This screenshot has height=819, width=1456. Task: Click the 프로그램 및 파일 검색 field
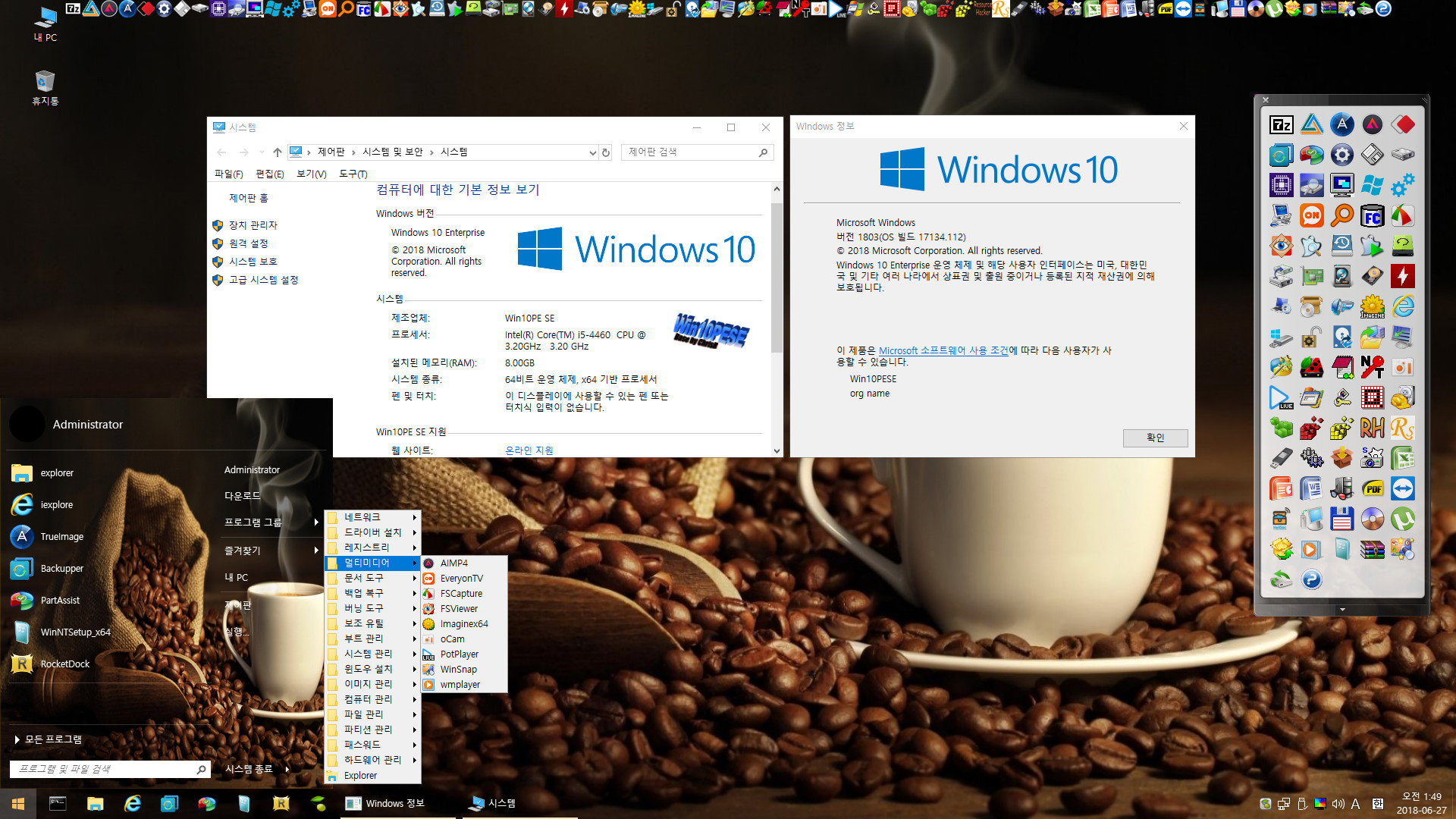(x=109, y=769)
